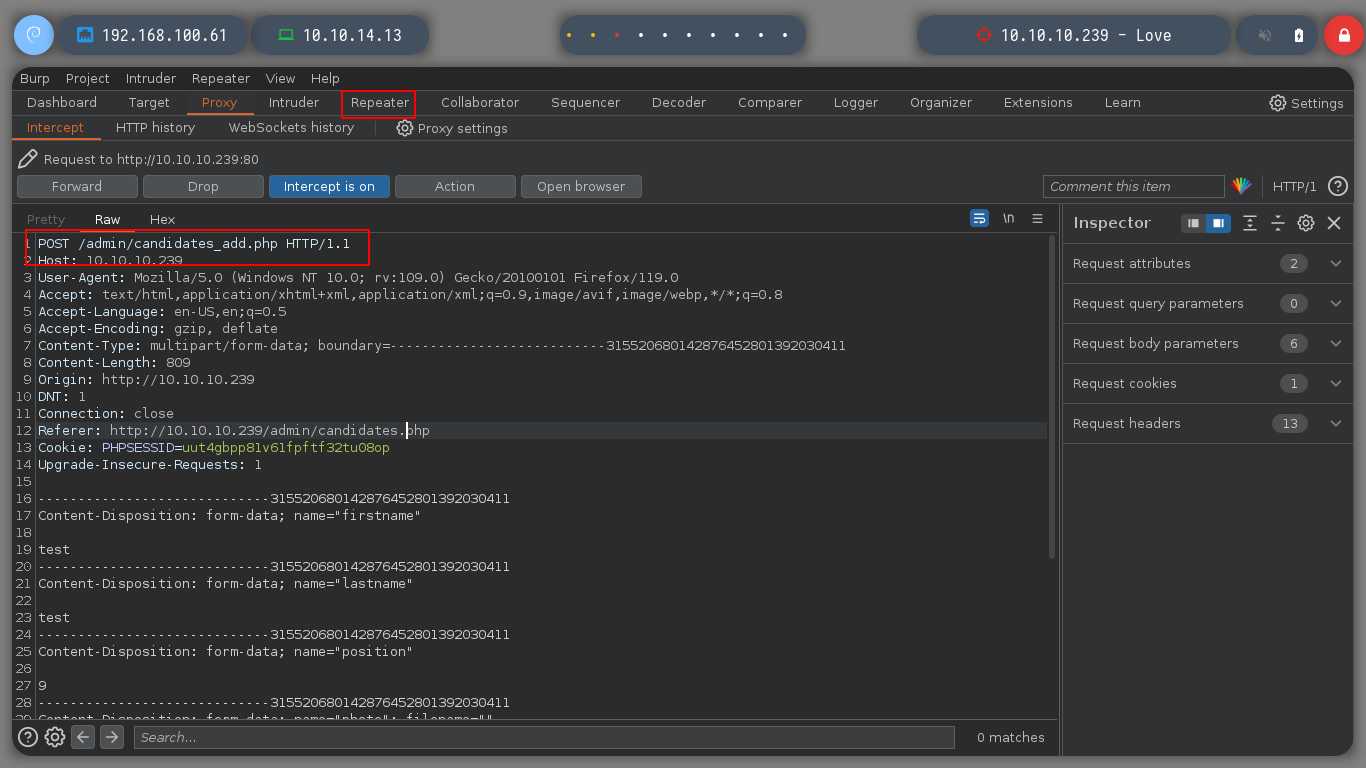Screen dimensions: 1366x768
Task: Click the Debian logo launcher icon
Action: pyautogui.click(x=33, y=35)
